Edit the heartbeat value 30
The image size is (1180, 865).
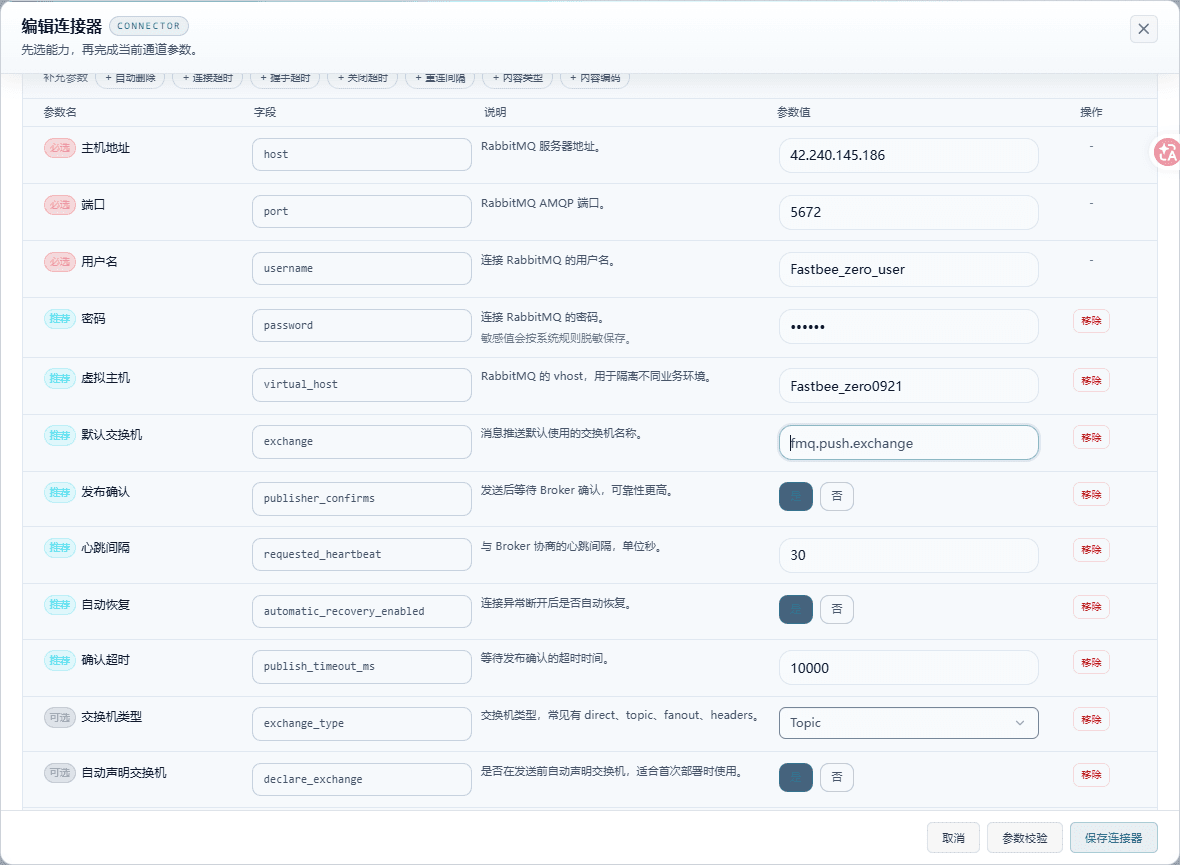908,555
